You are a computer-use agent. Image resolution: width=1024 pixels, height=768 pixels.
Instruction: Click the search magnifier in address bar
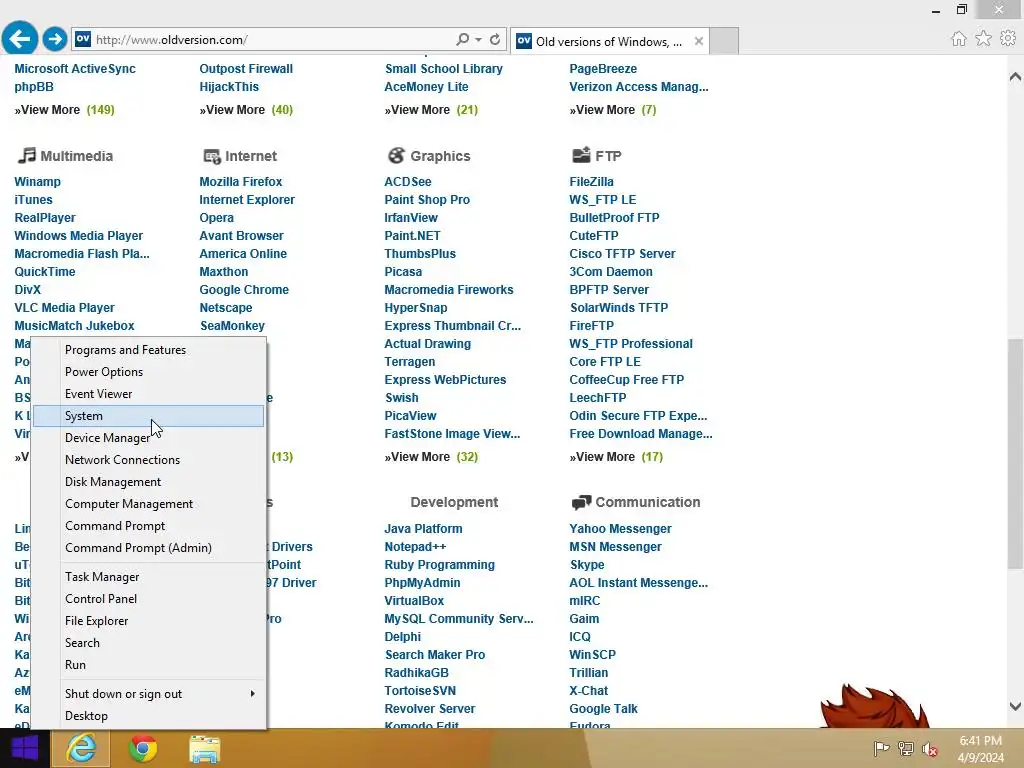pyautogui.click(x=462, y=39)
